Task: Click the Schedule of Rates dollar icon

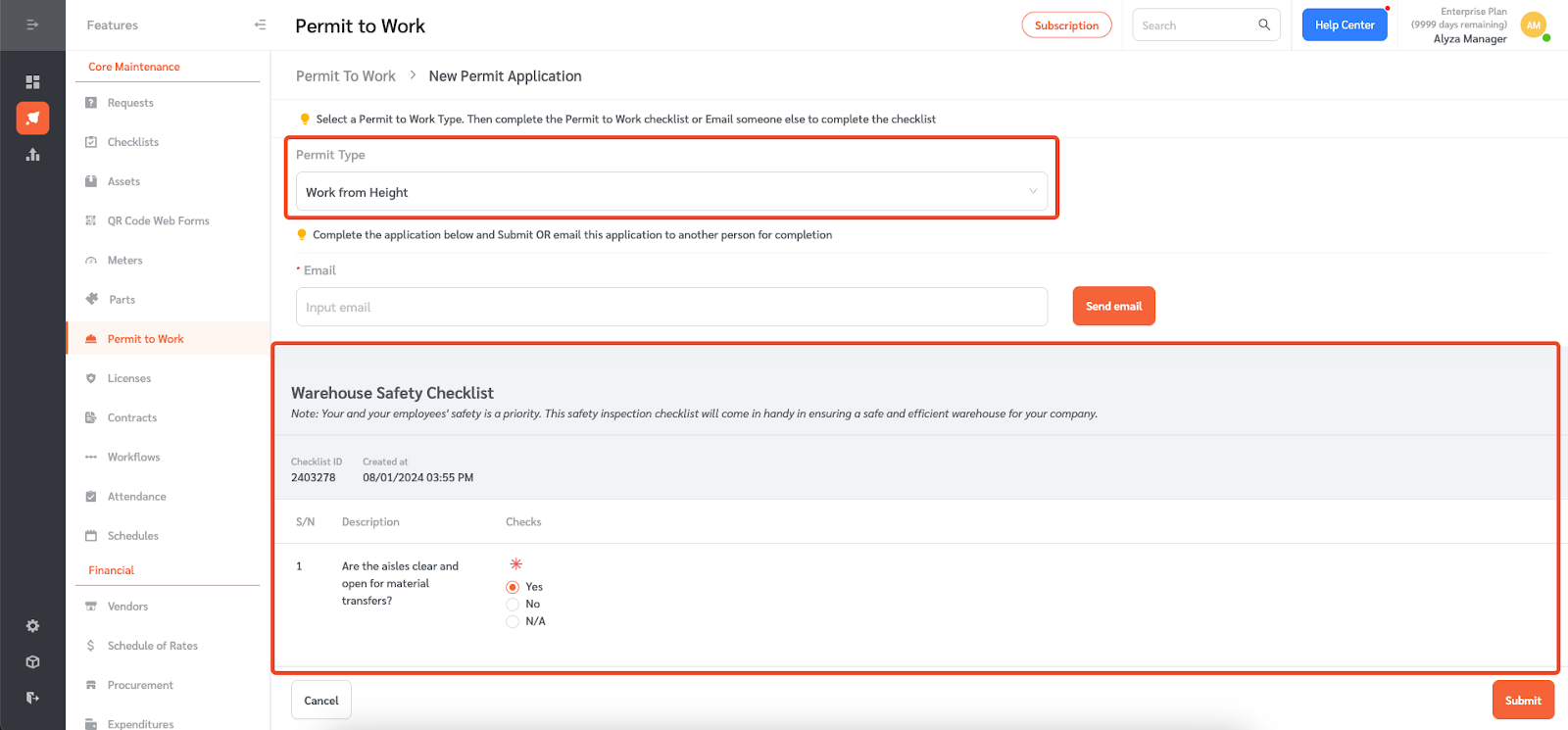Action: 91,645
